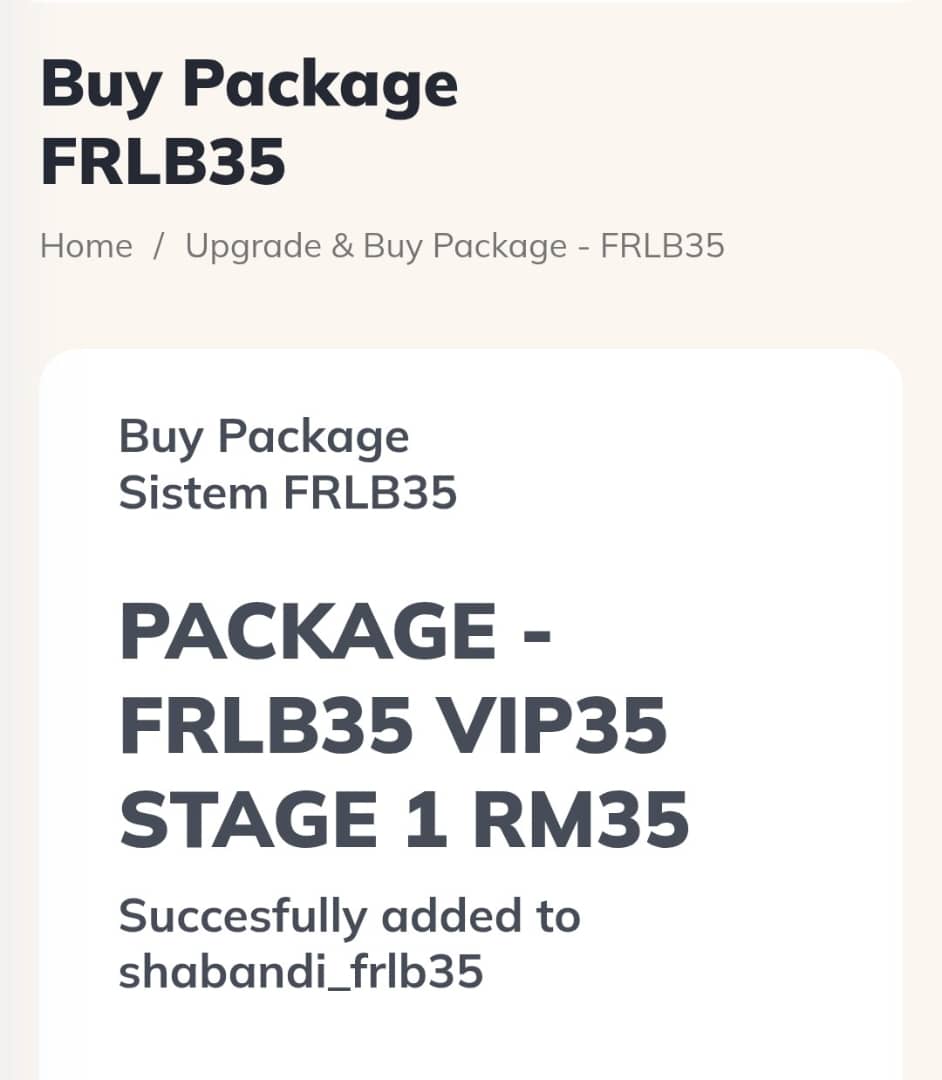Click the bold "Buy Package" page title line
942x1080 pixels.
[249, 85]
